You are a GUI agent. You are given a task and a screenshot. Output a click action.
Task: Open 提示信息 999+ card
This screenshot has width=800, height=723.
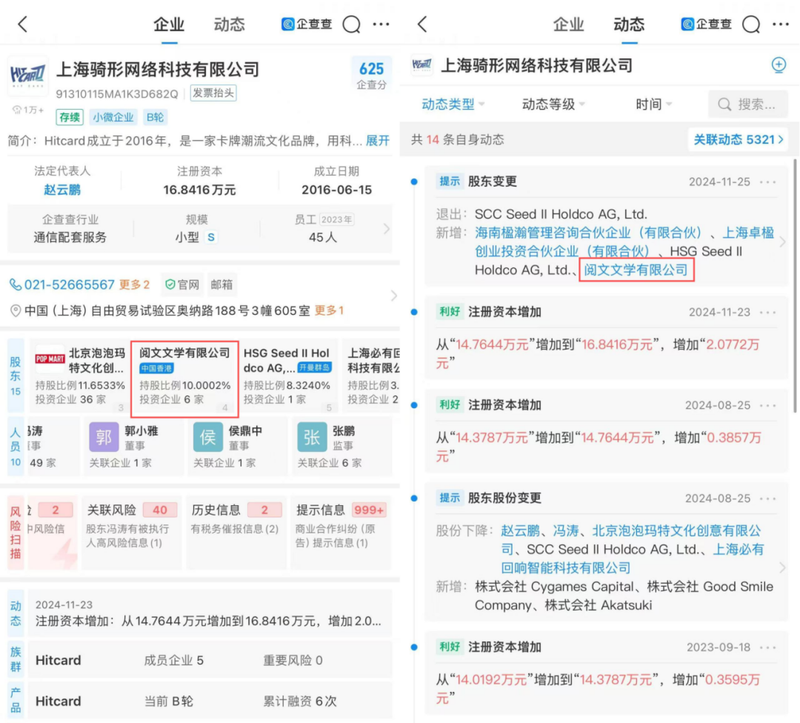coord(341,532)
